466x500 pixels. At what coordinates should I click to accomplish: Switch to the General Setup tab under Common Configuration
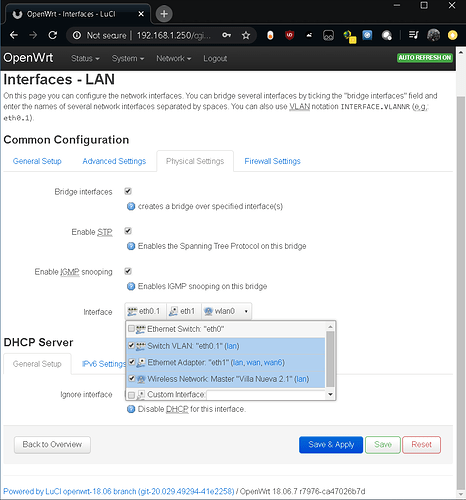[x=37, y=161]
